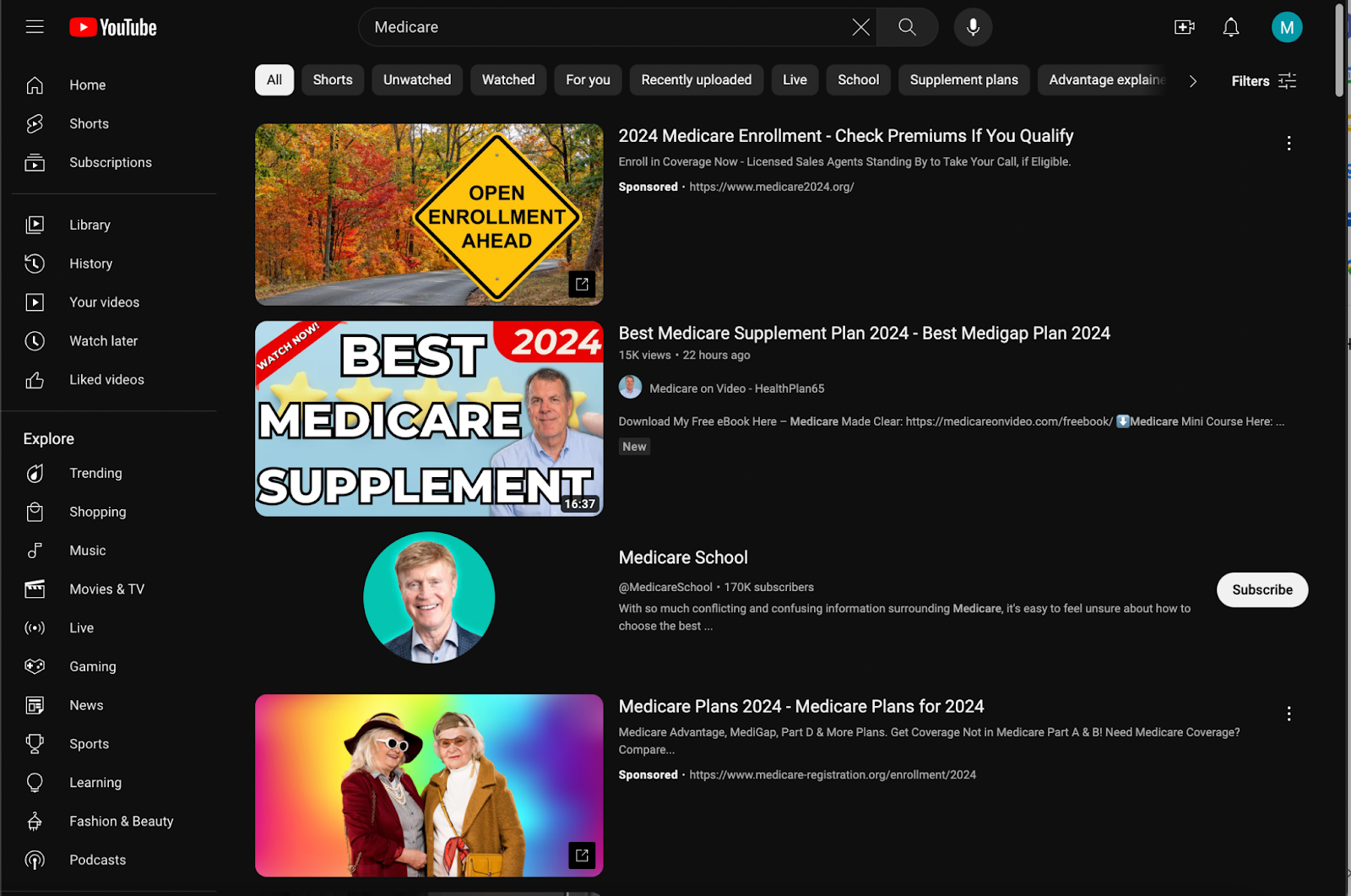
Task: Open the Create video icon
Action: 1185,27
